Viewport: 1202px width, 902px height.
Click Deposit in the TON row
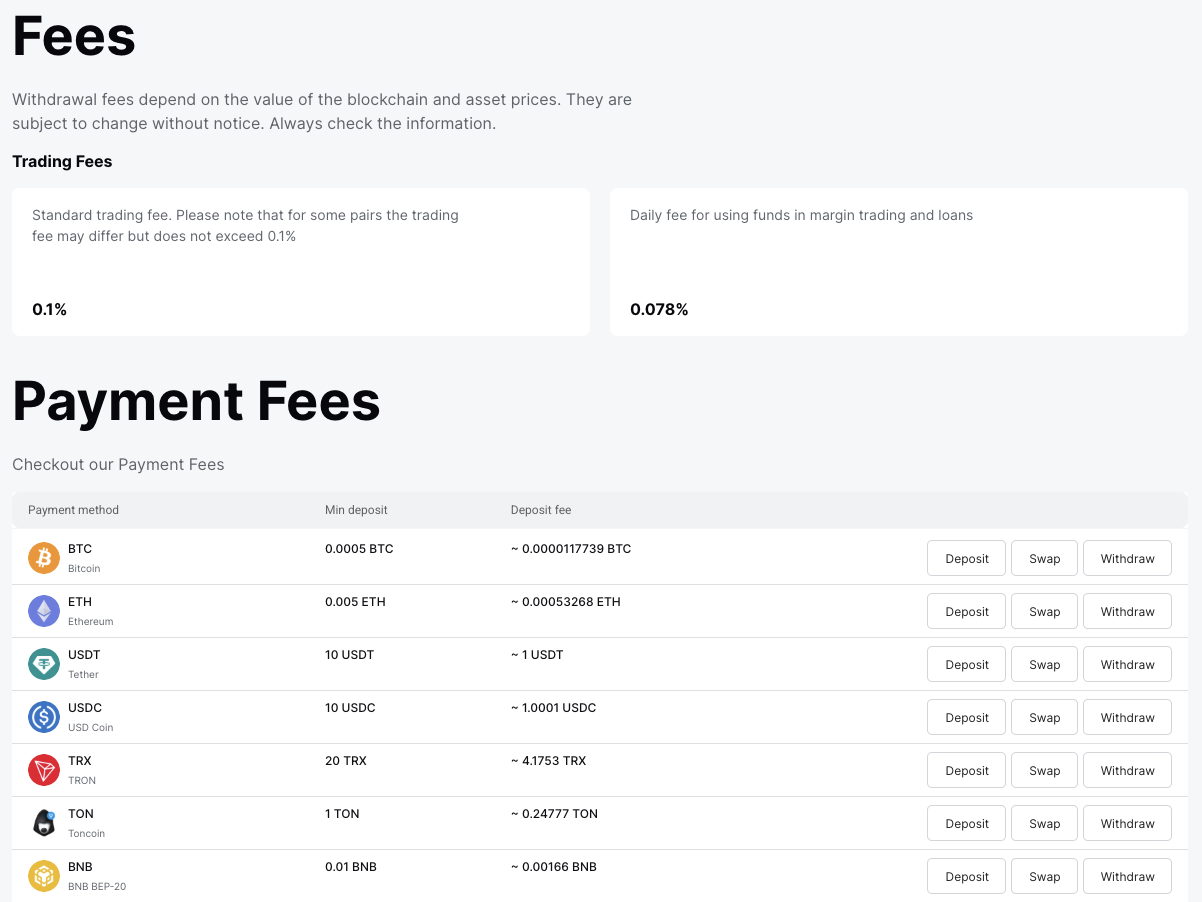pos(966,823)
